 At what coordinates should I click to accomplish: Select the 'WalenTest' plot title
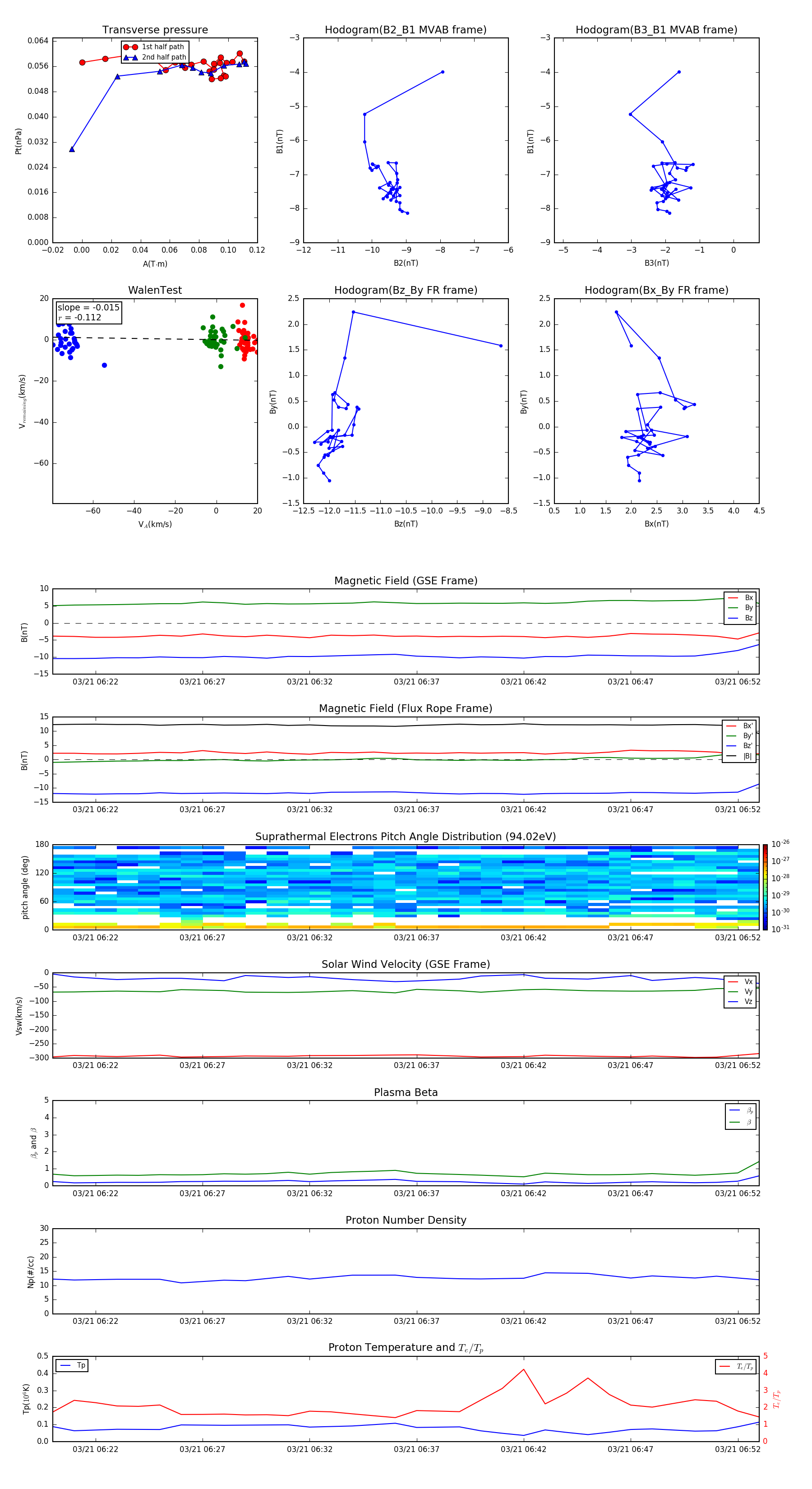155,290
